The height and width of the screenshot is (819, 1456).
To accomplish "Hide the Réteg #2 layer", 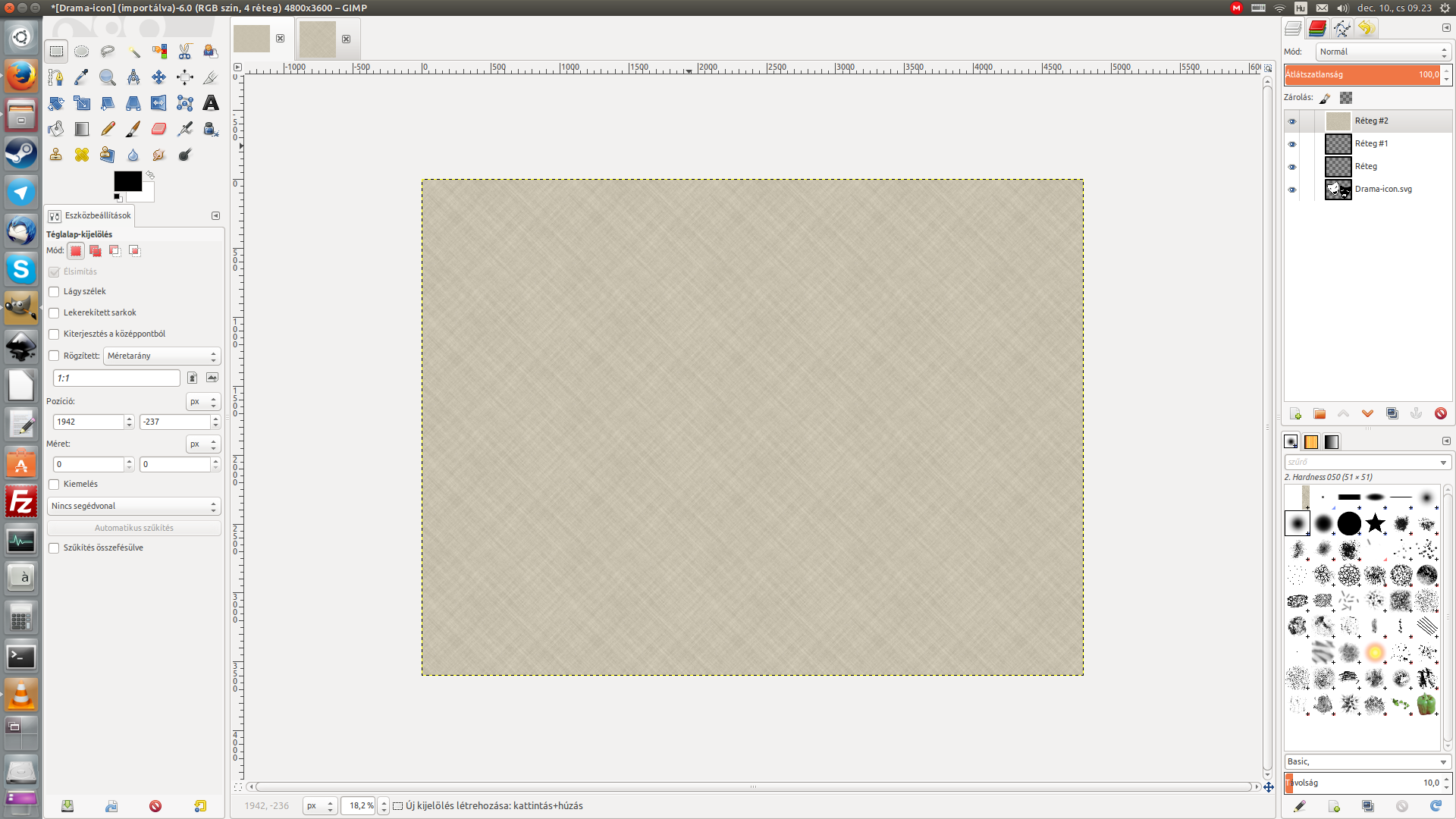I will pyautogui.click(x=1292, y=121).
